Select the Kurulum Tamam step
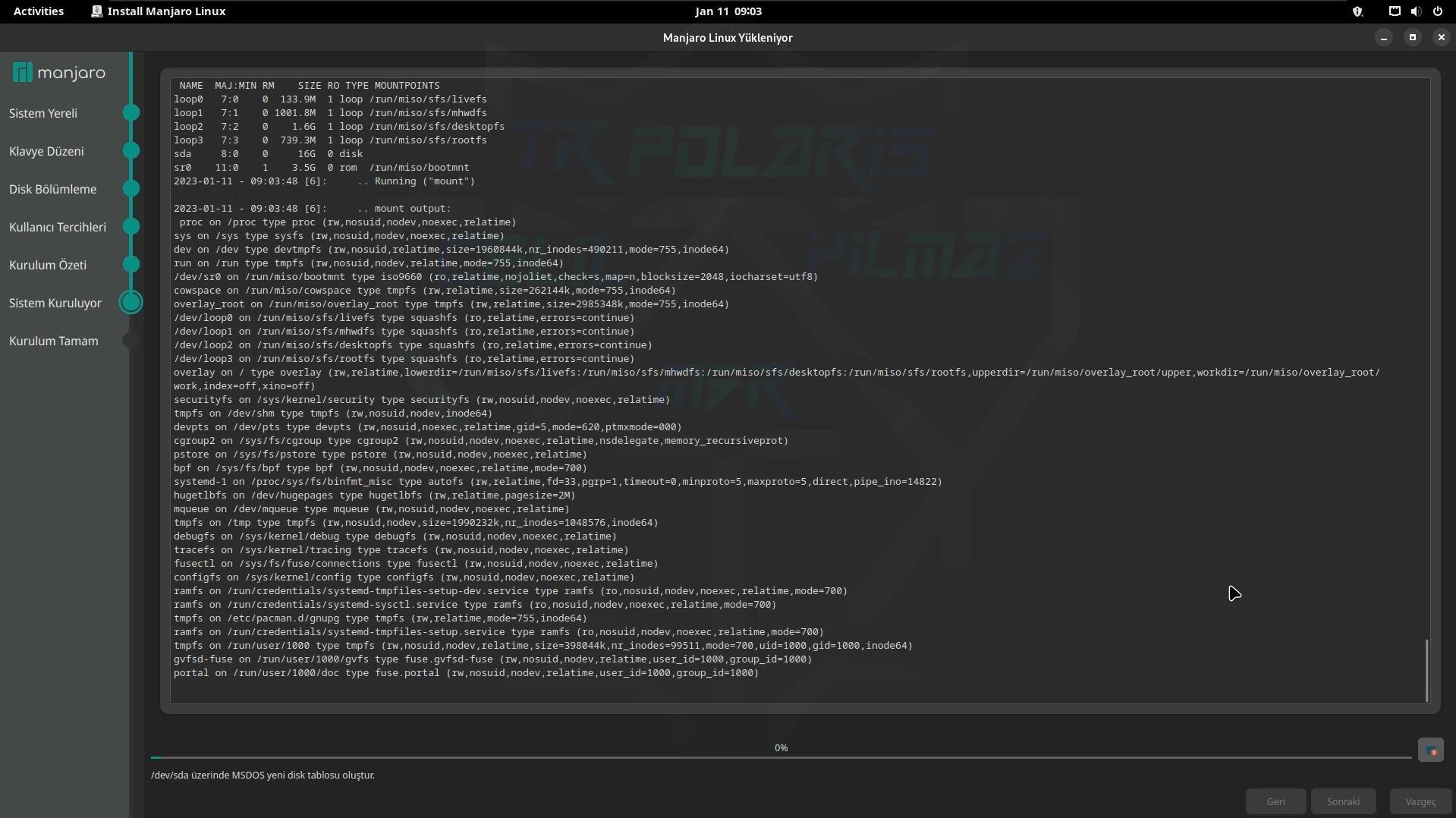 (x=54, y=341)
